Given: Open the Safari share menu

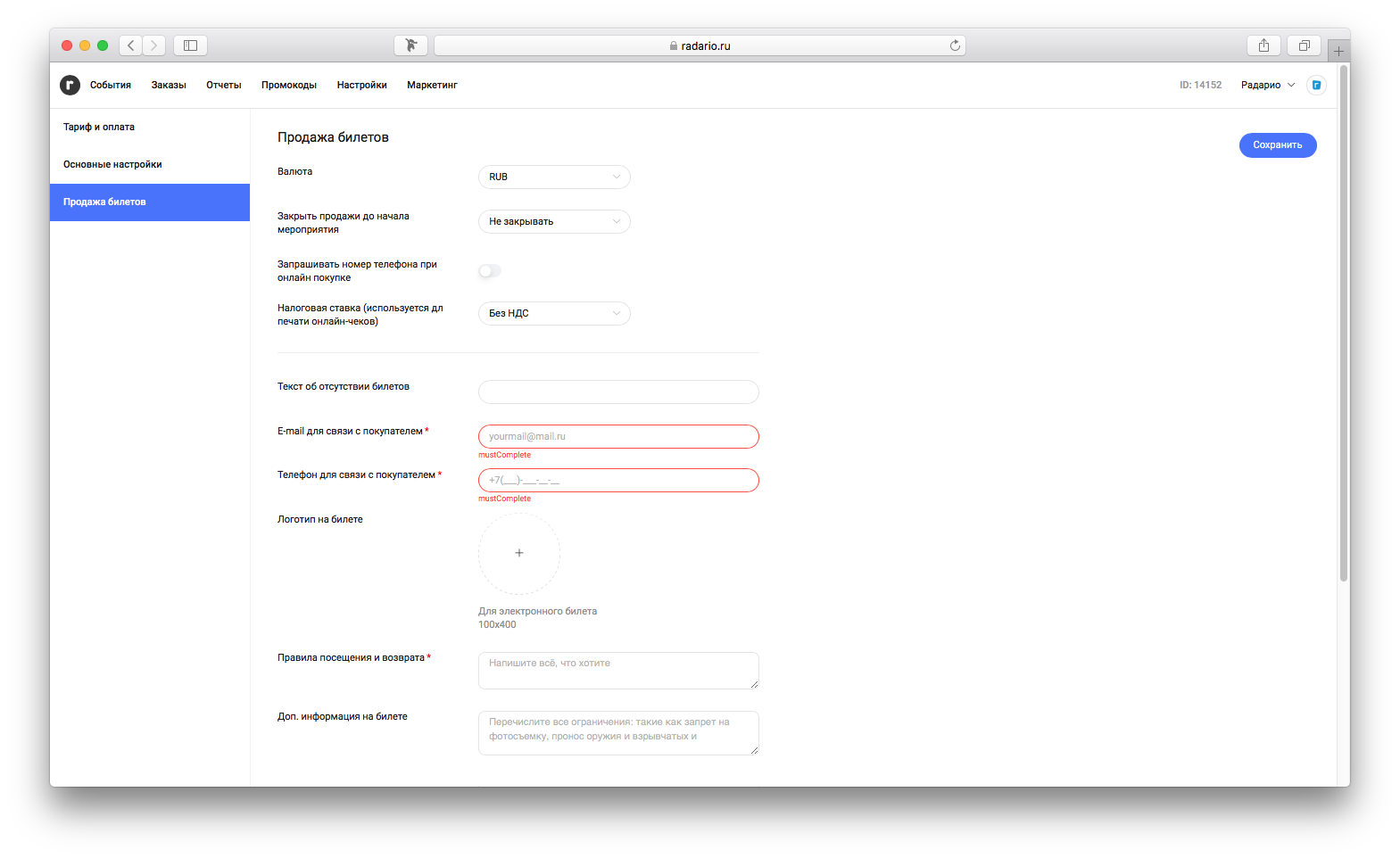Looking at the screenshot, I should click(1263, 45).
